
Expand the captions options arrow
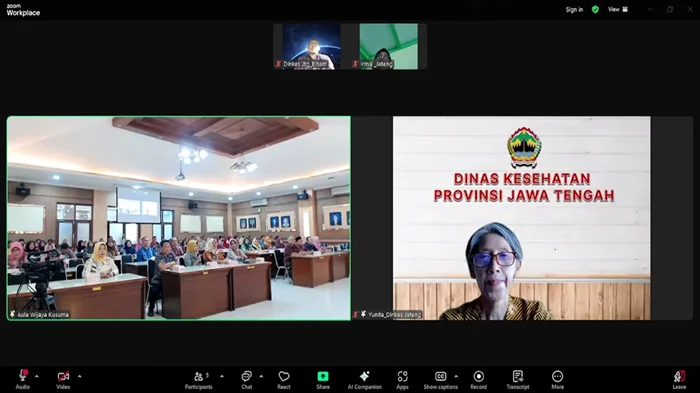(x=456, y=376)
